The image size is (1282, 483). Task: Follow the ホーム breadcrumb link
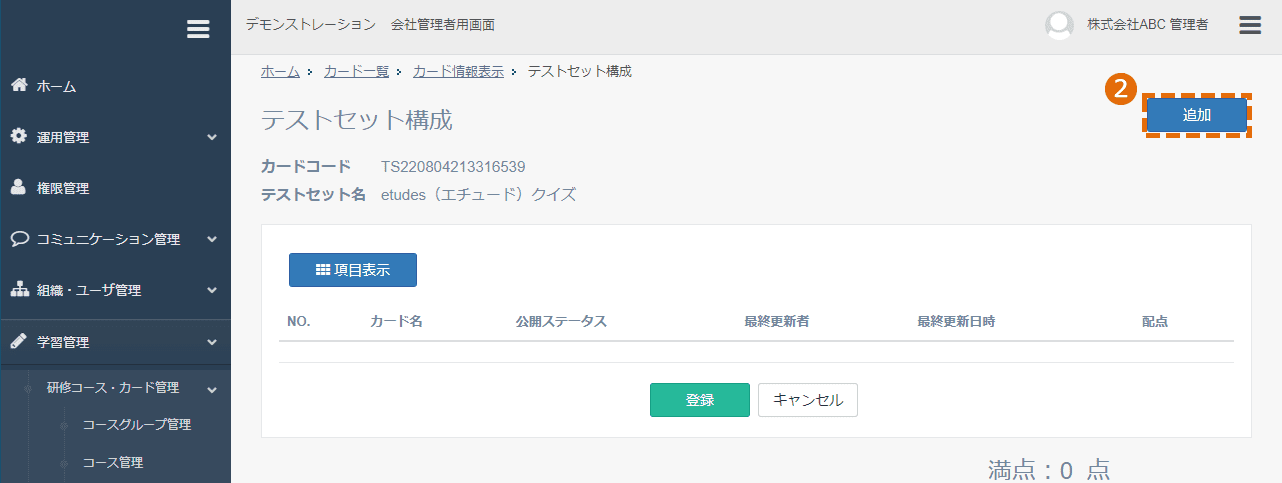pos(280,71)
